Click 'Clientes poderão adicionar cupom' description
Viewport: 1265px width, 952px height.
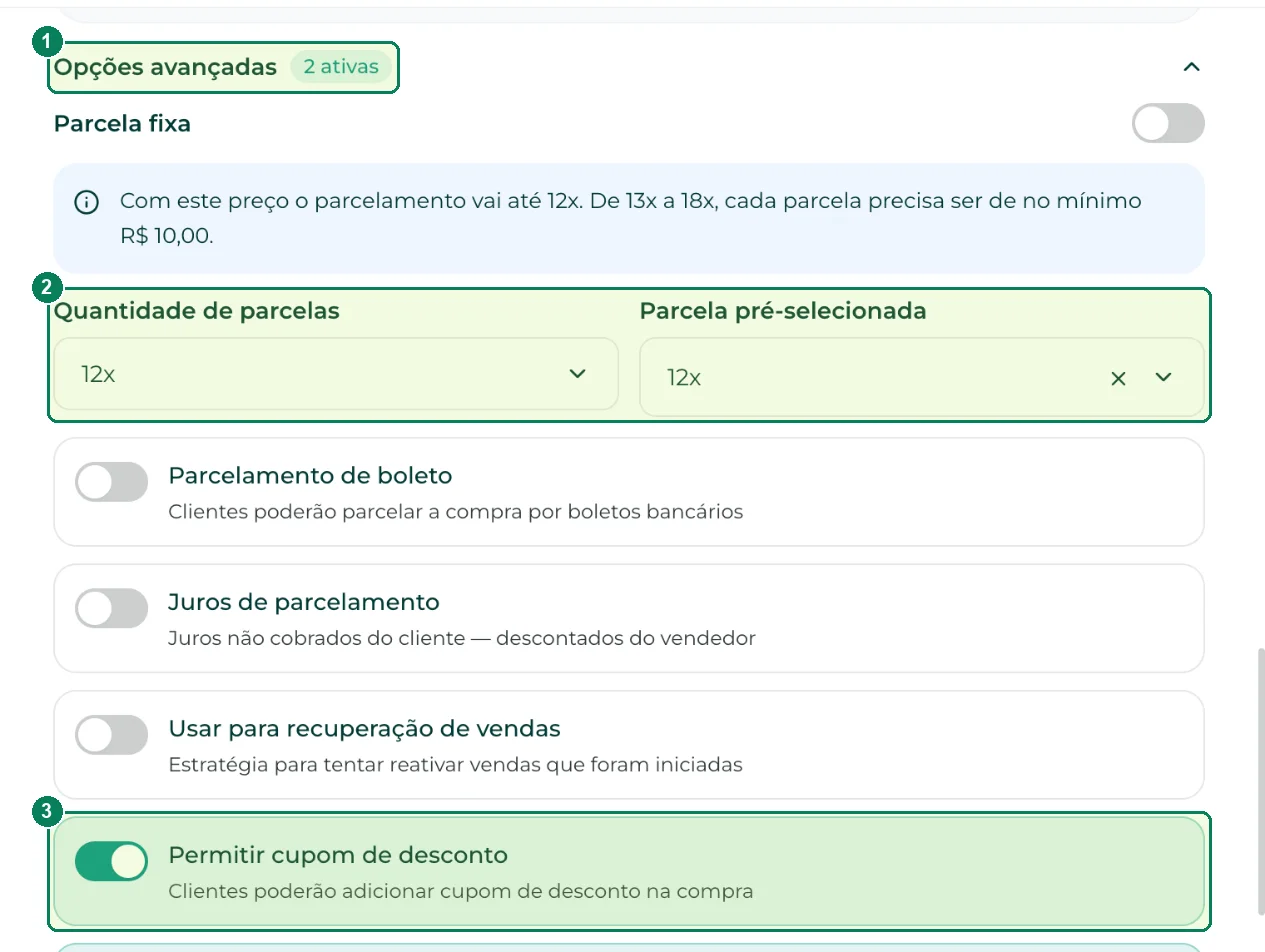461,891
